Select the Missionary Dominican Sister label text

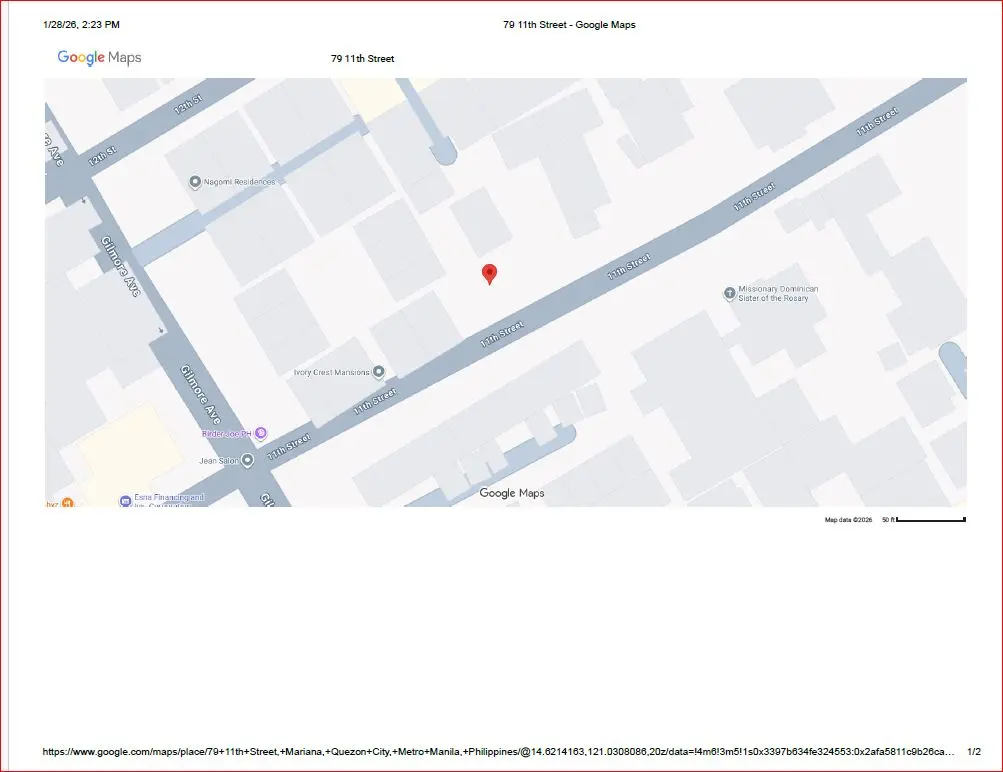click(x=778, y=293)
